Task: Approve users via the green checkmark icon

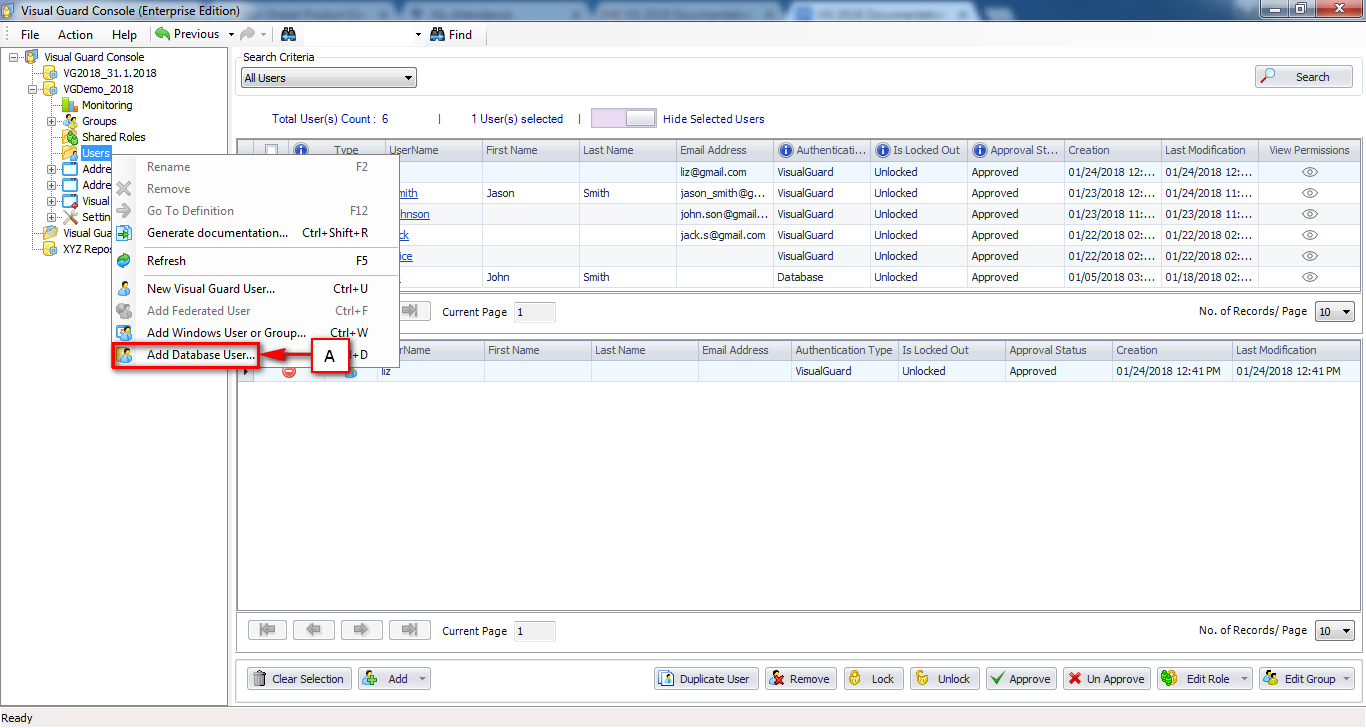Action: coord(998,678)
